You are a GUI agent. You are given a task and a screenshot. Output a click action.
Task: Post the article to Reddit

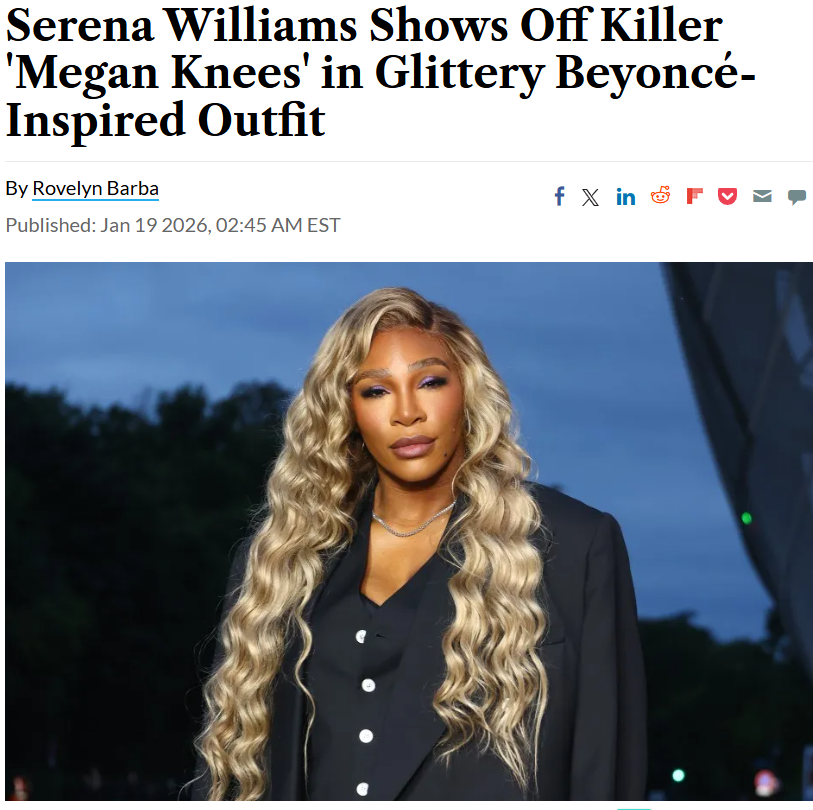[x=660, y=195]
